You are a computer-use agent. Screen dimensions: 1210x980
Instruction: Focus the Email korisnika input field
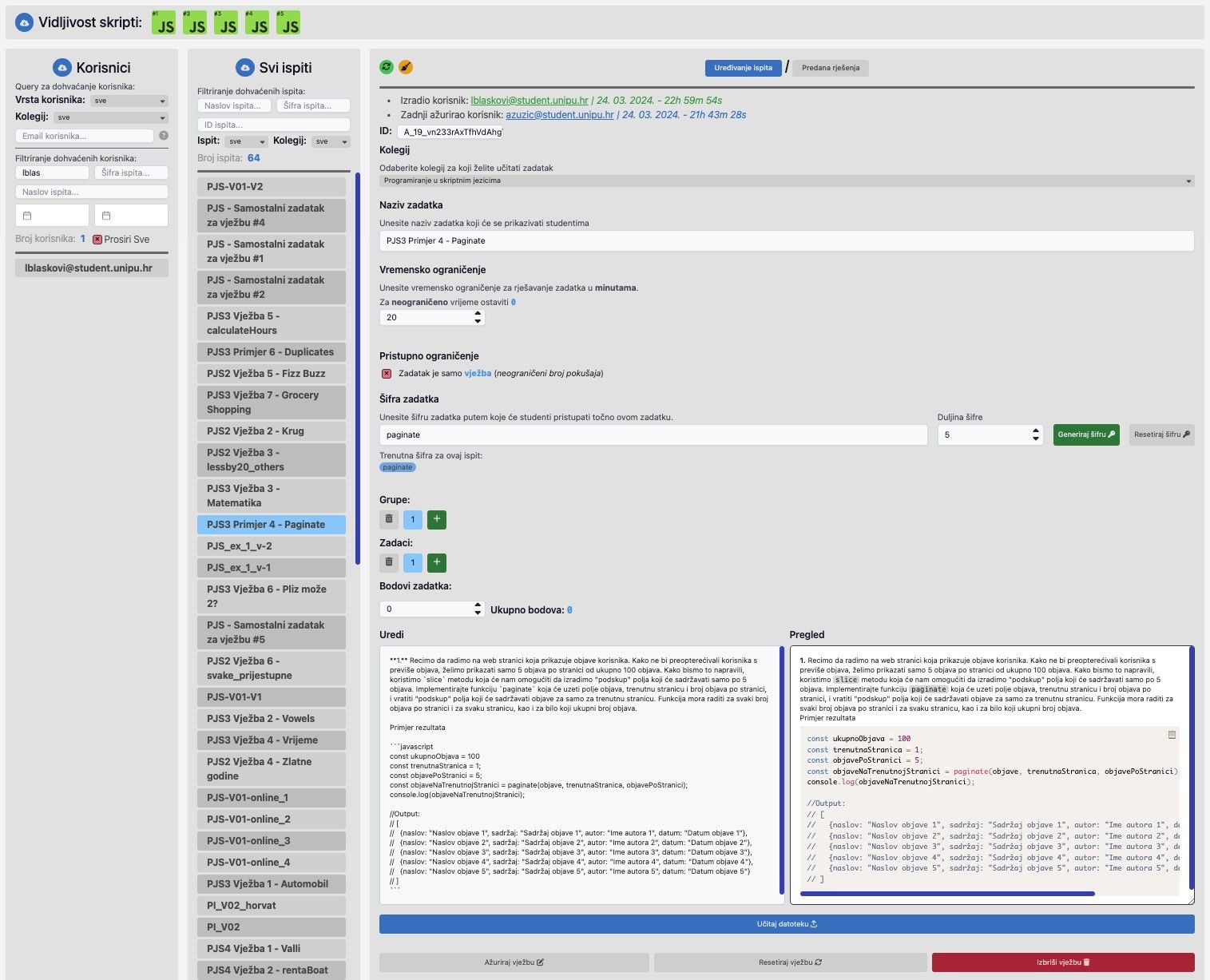(x=85, y=136)
